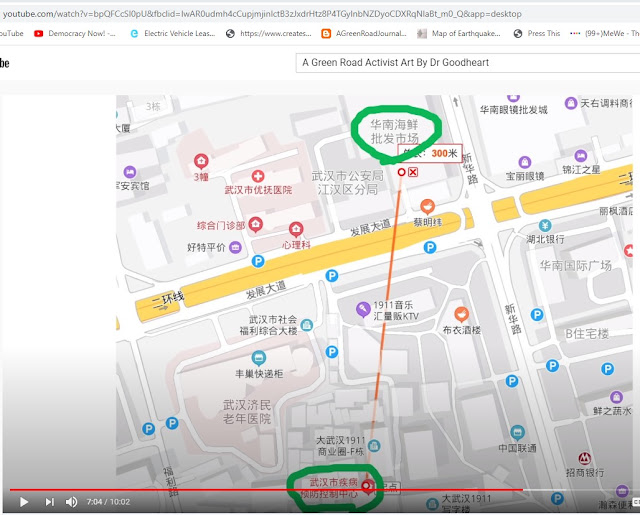Viewport: 640px width, 515px height.
Task: Click the 华南眼镜批发城 map label
Action: (x=513, y=109)
